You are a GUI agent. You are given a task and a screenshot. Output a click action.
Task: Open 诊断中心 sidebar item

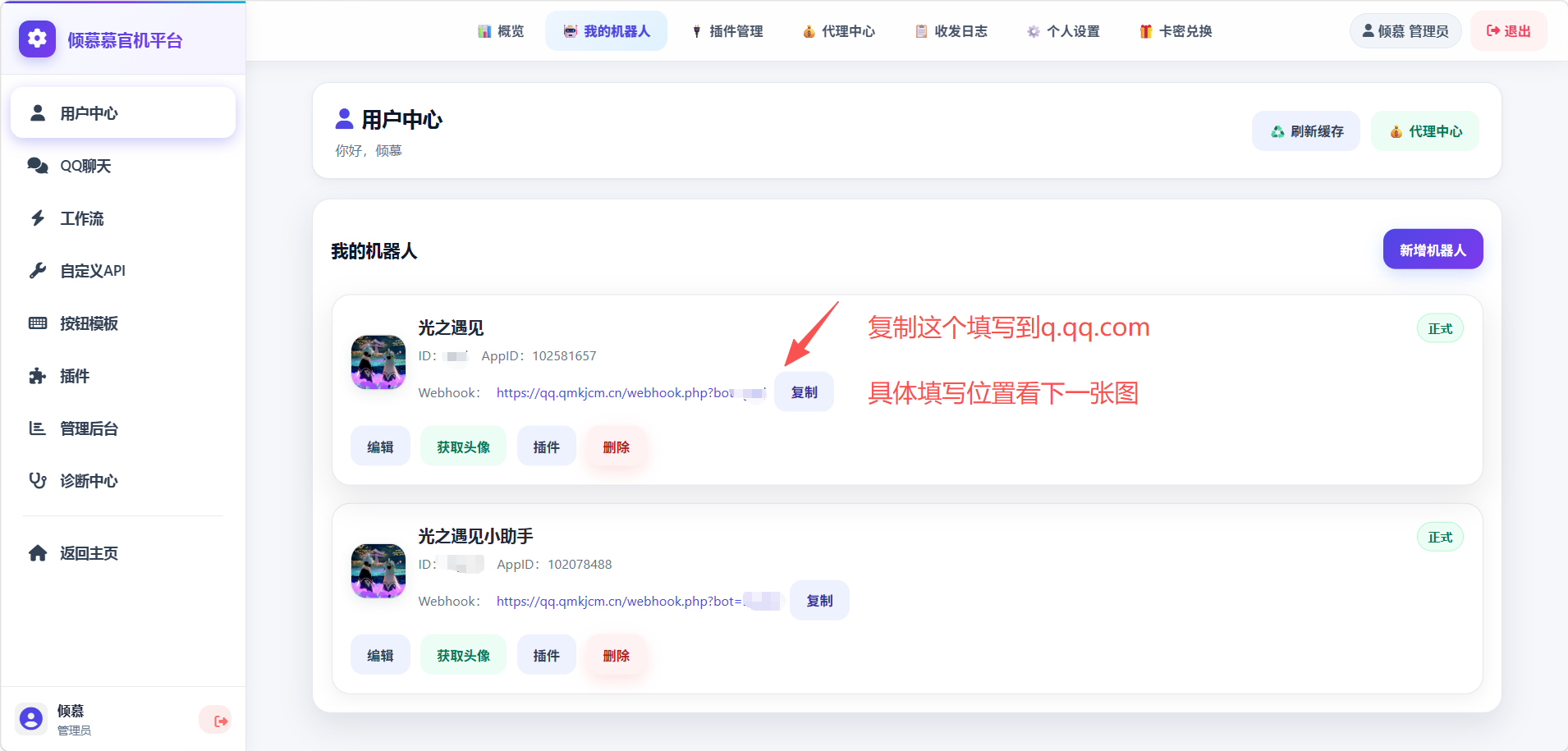click(x=123, y=481)
